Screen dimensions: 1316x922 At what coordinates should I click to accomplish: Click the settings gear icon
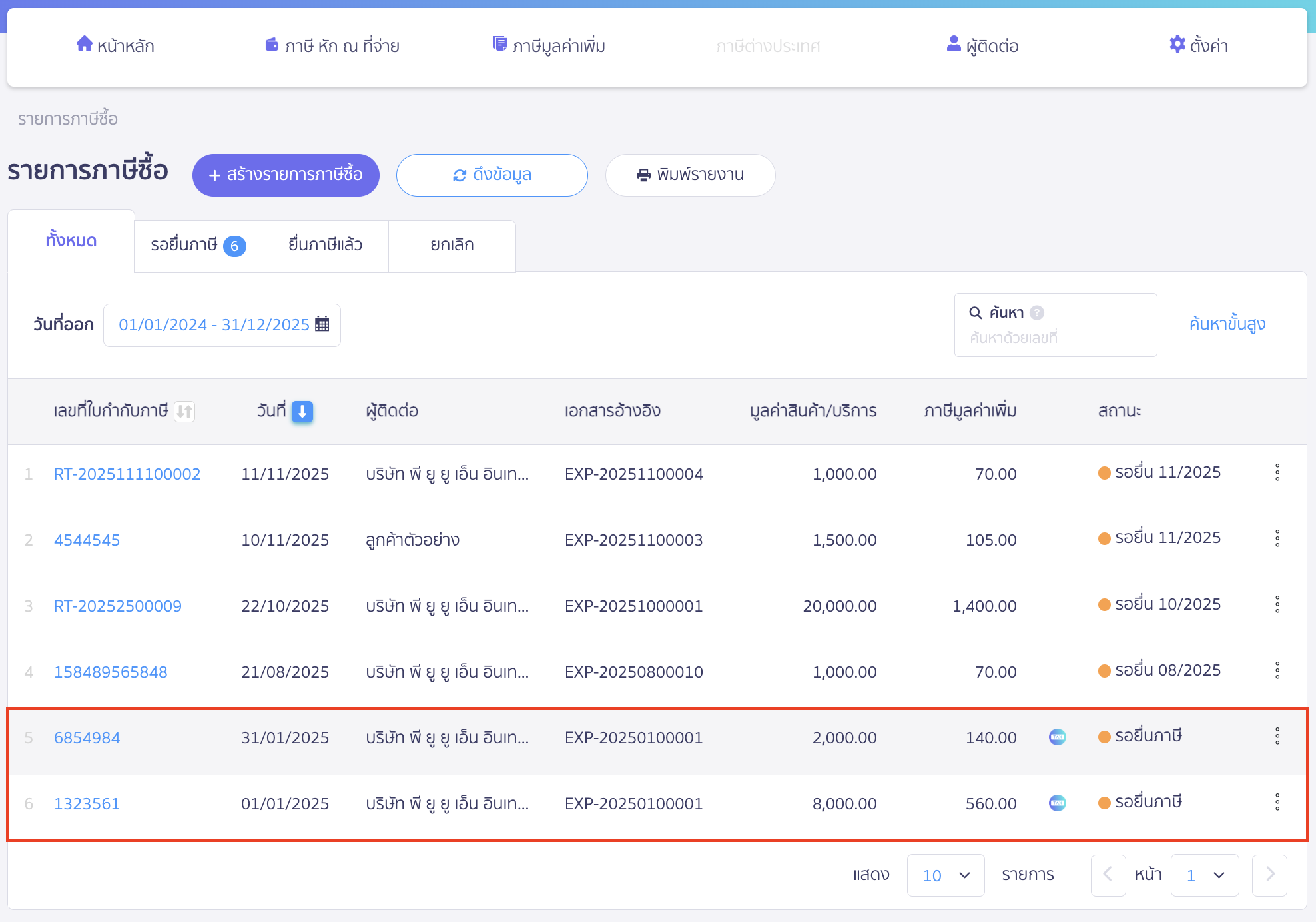1177,44
